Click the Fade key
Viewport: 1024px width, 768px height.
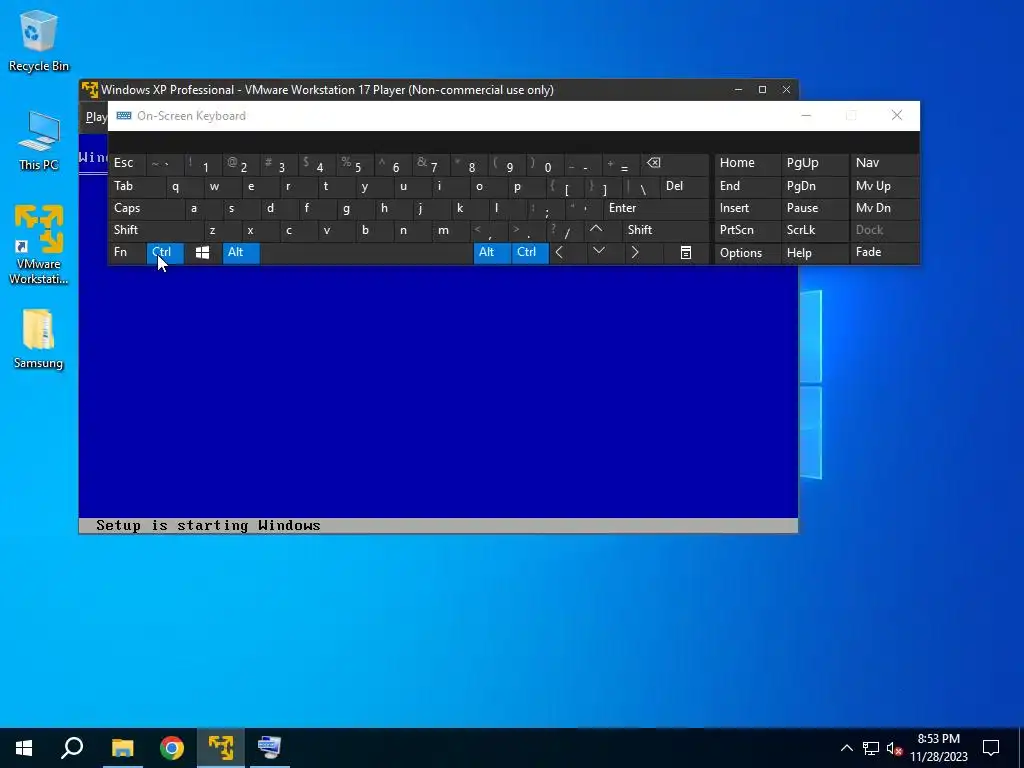(x=884, y=253)
